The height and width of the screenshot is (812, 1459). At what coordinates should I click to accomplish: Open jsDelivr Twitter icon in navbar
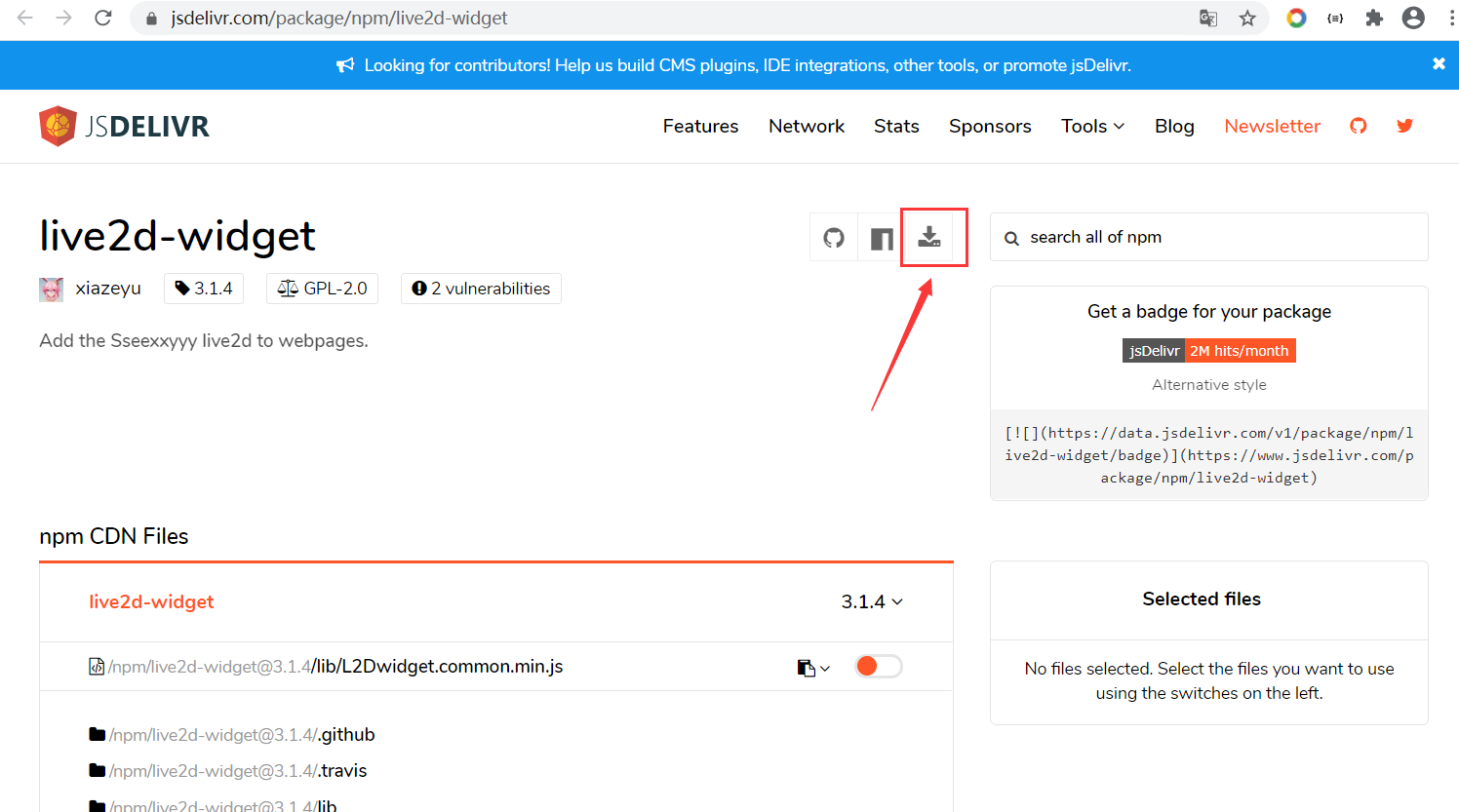pos(1404,126)
